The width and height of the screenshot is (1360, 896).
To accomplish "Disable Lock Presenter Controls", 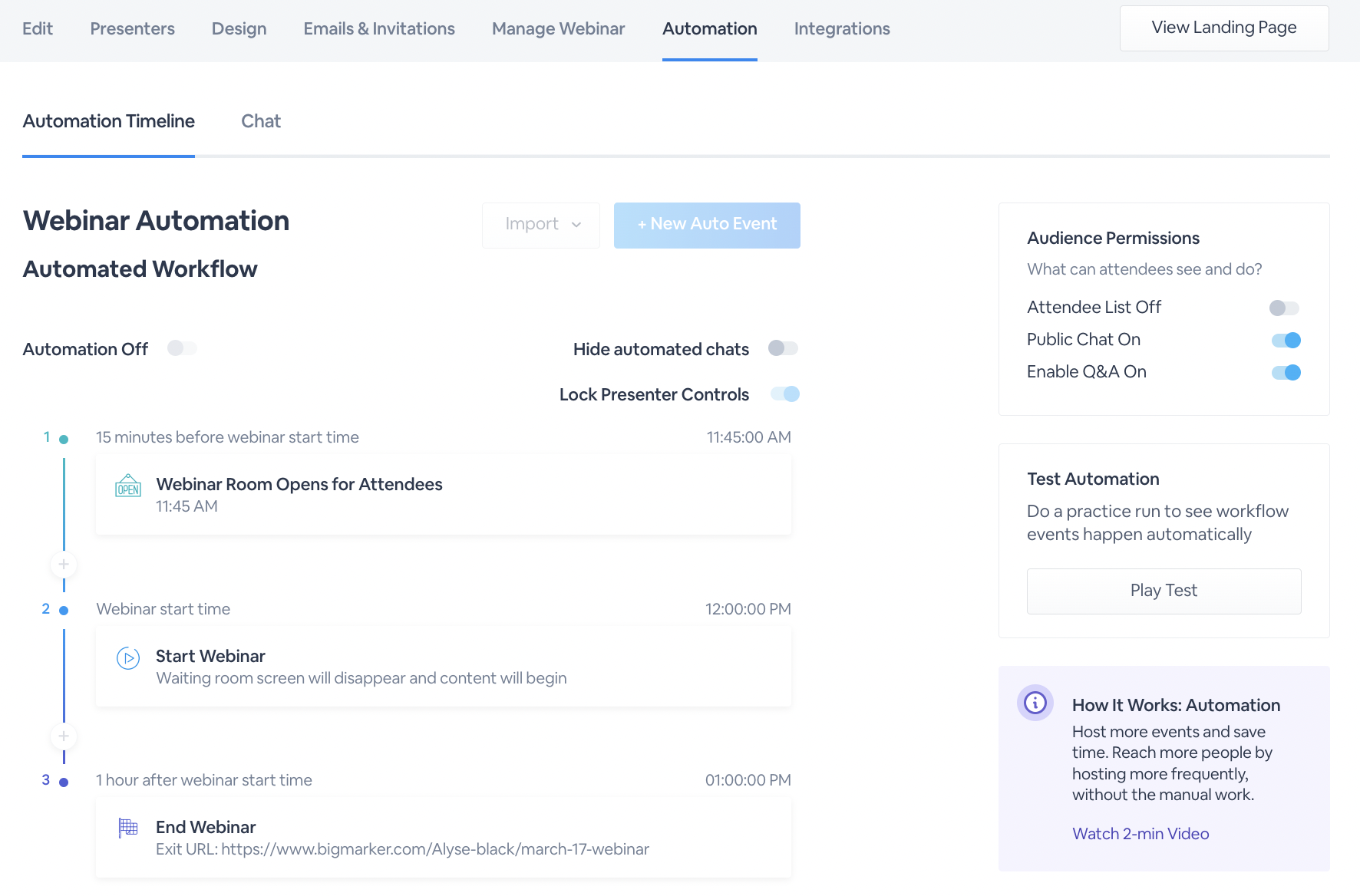I will click(786, 394).
